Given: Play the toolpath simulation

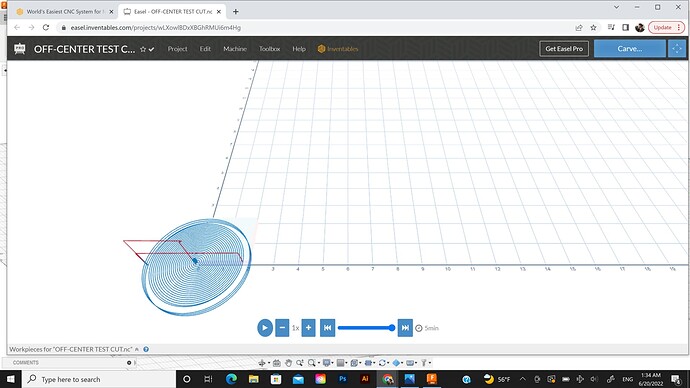Looking at the screenshot, I should (x=265, y=328).
